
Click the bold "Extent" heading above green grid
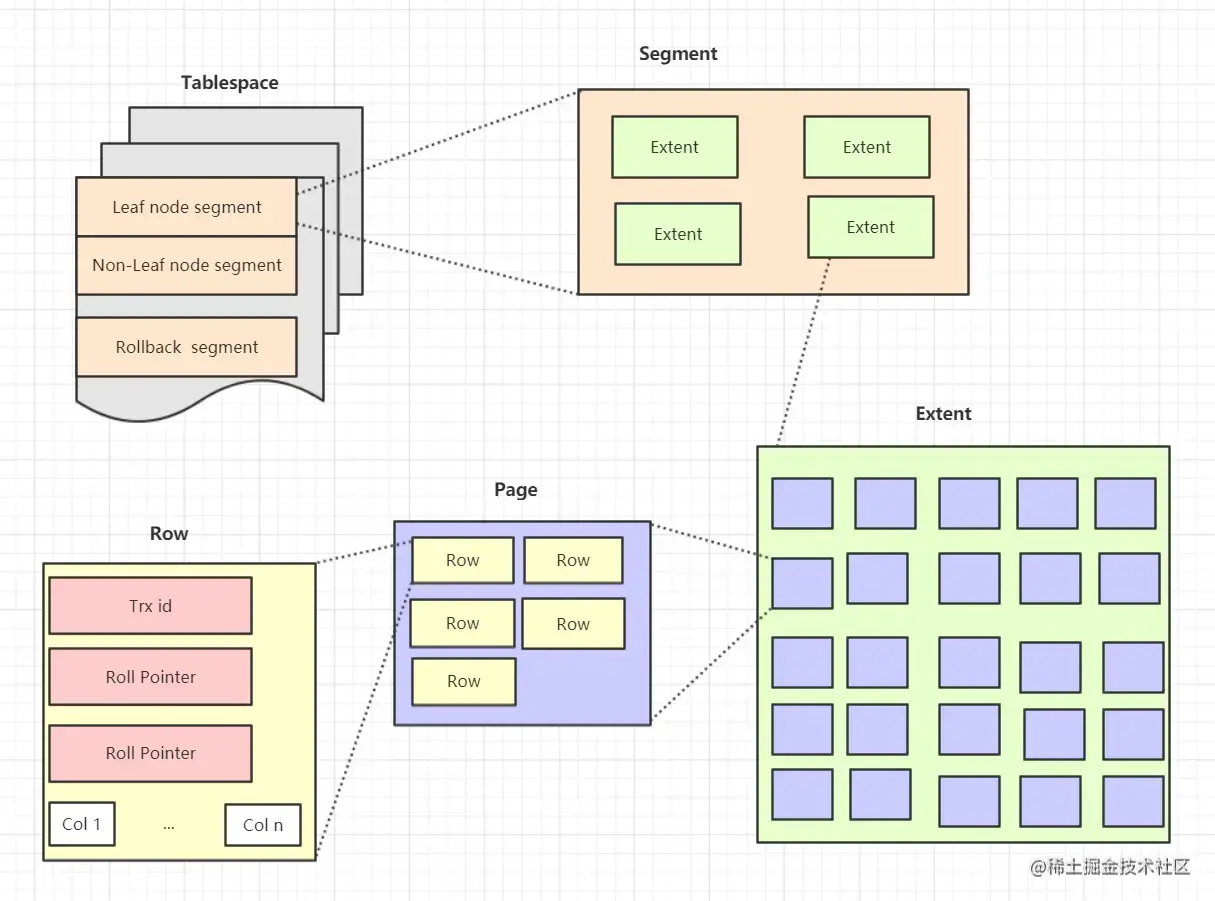(943, 414)
